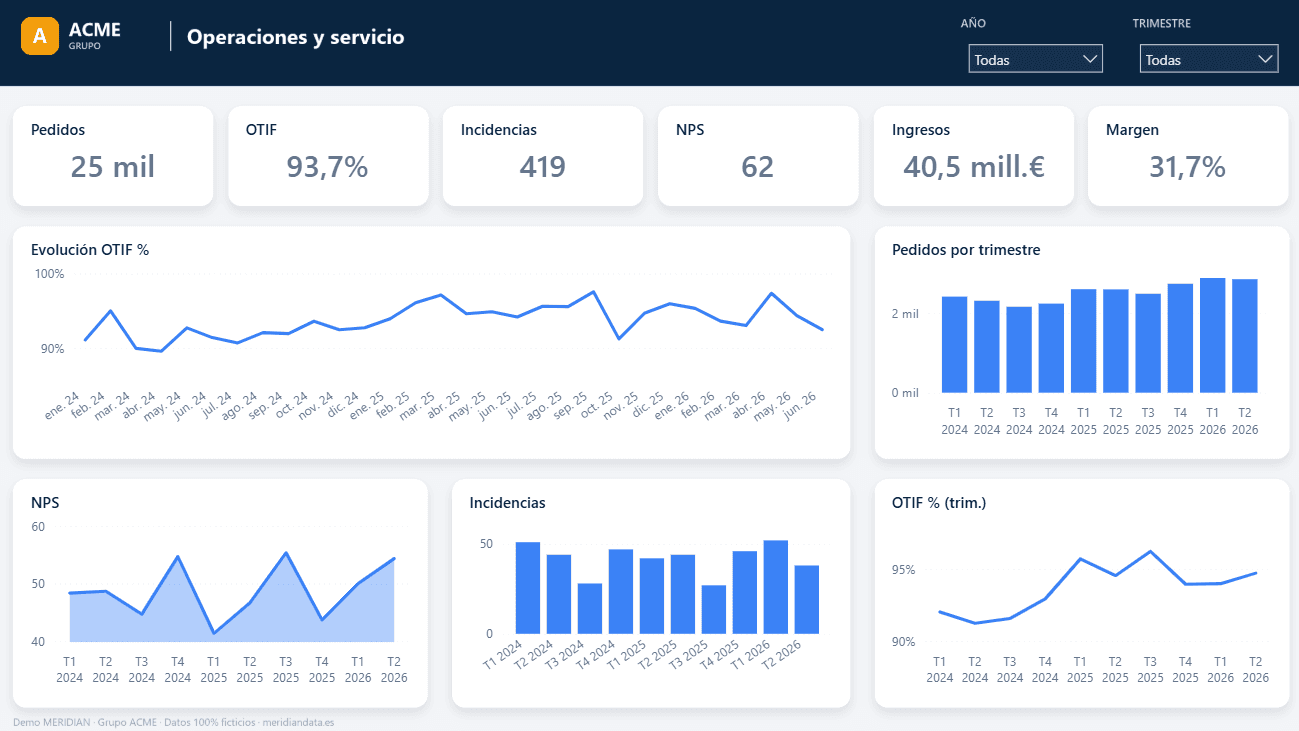Image resolution: width=1299 pixels, height=731 pixels.
Task: Click the T4 2025 bar in Pedidos por trimestre
Action: pos(1180,338)
